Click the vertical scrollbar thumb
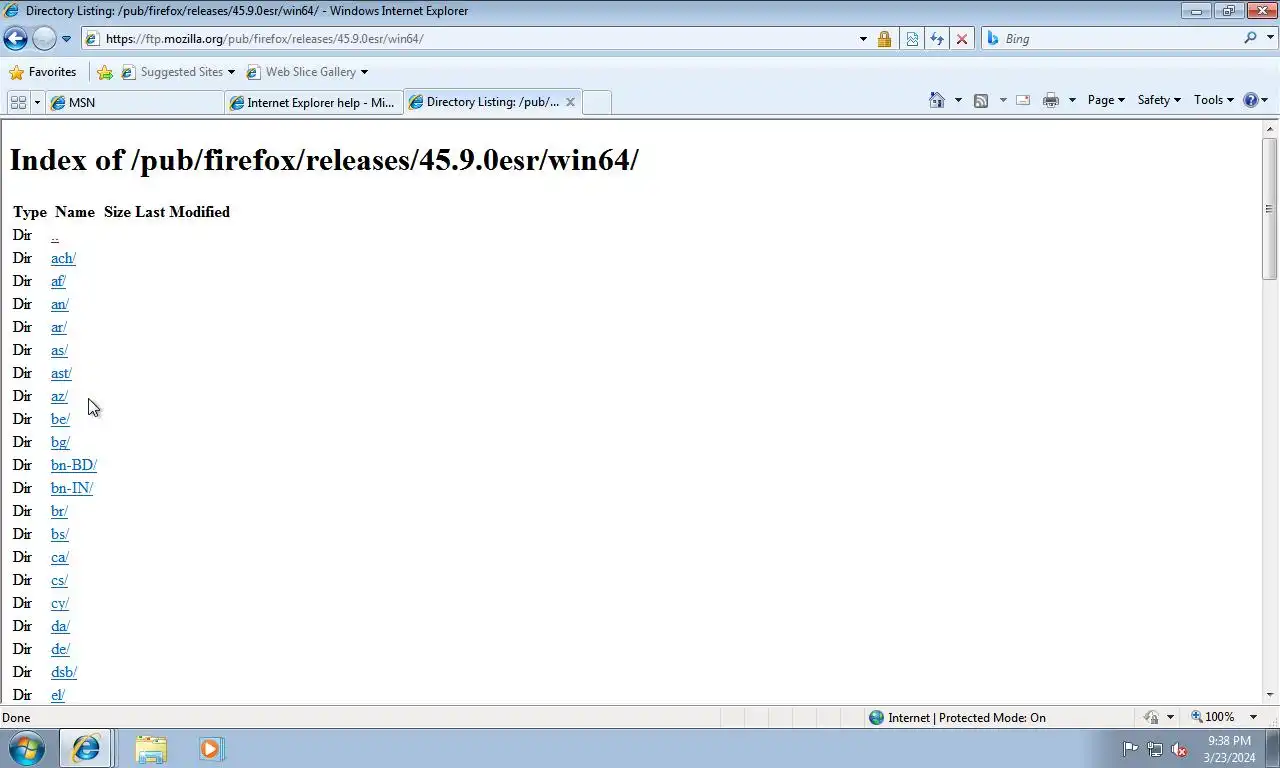This screenshot has height=768, width=1280. click(x=1270, y=208)
